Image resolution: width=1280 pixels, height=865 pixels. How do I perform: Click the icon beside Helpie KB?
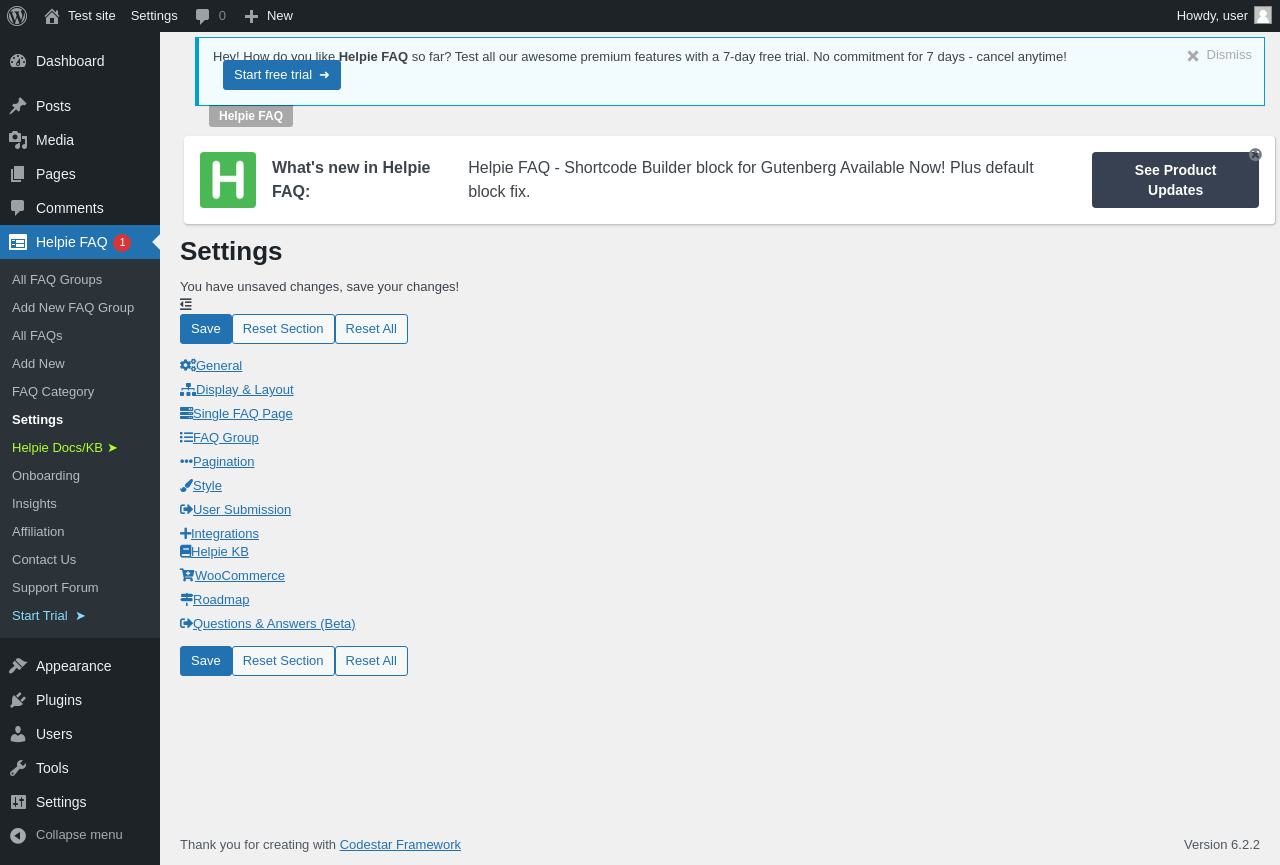pyautogui.click(x=185, y=551)
